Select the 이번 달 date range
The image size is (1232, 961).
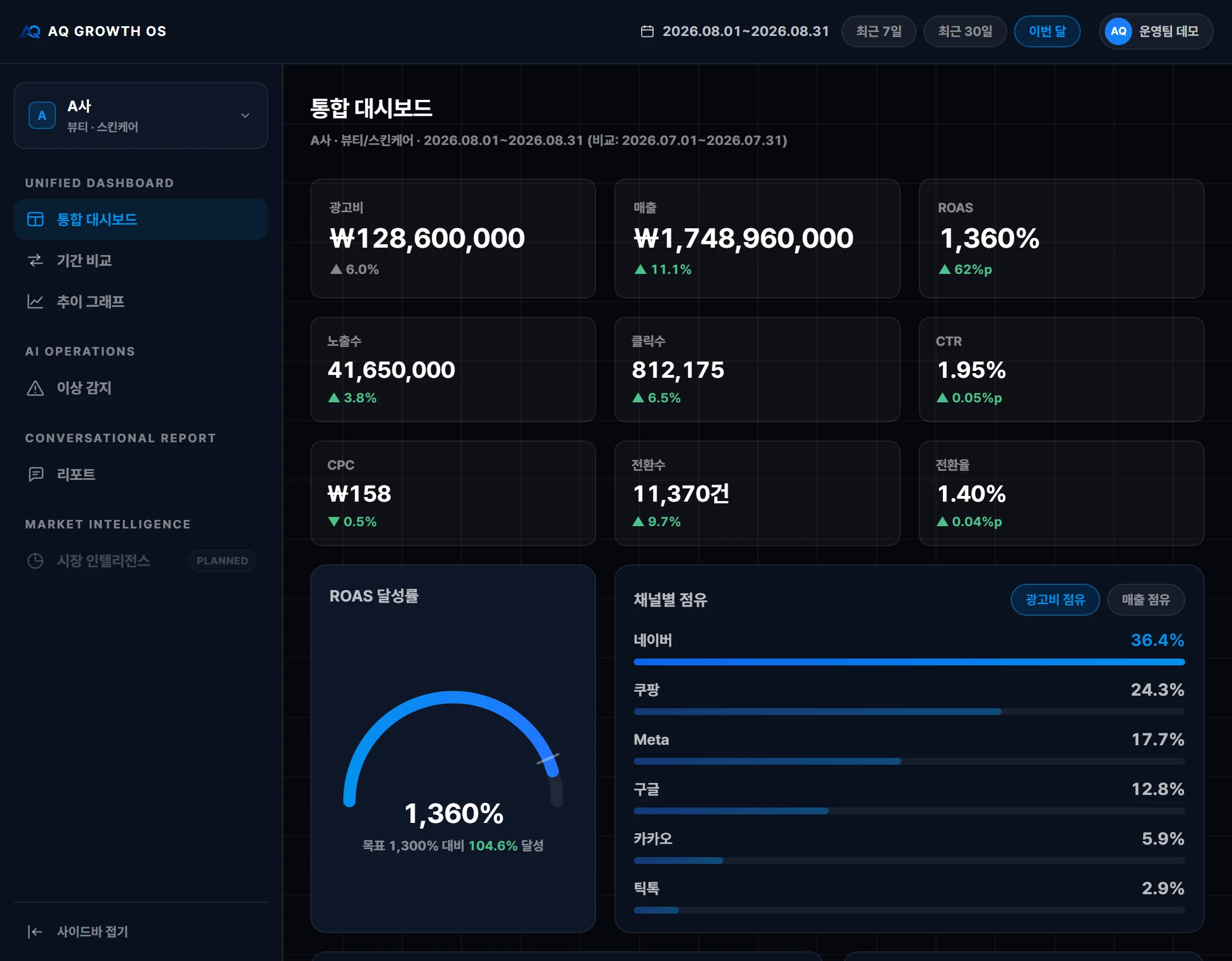[1047, 31]
